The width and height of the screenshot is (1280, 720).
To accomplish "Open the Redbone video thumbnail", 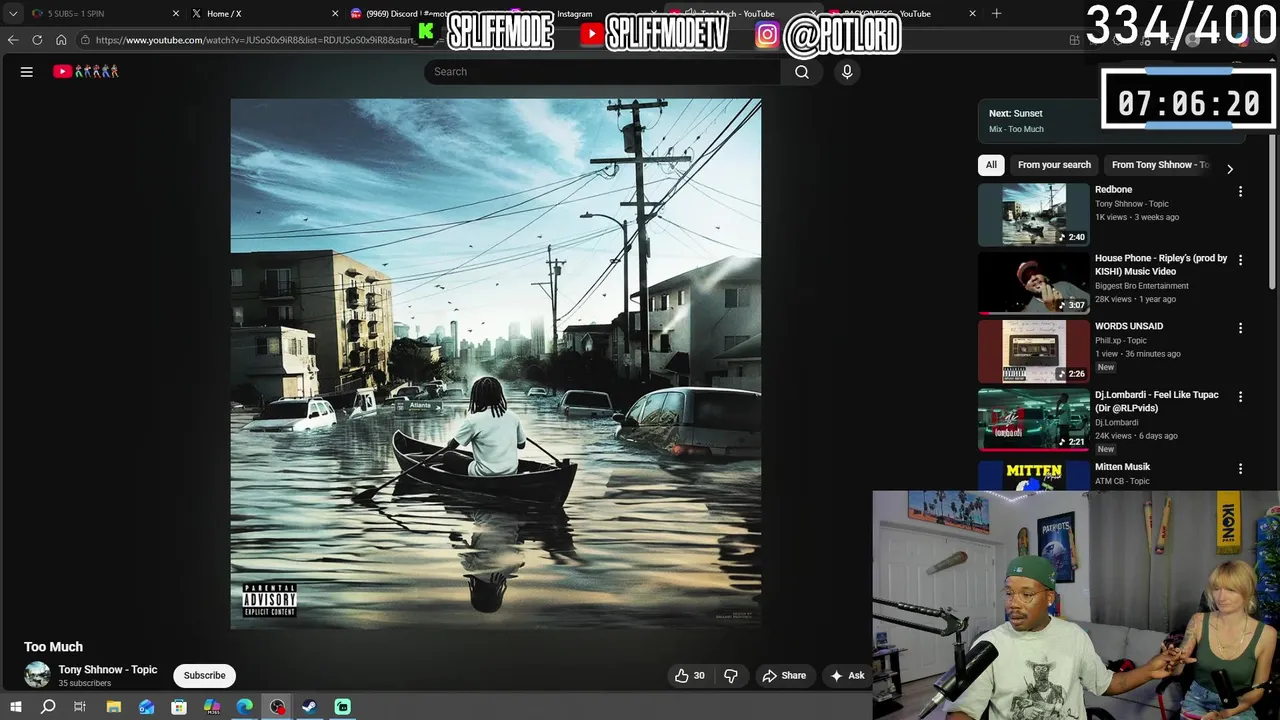I will point(1033,215).
